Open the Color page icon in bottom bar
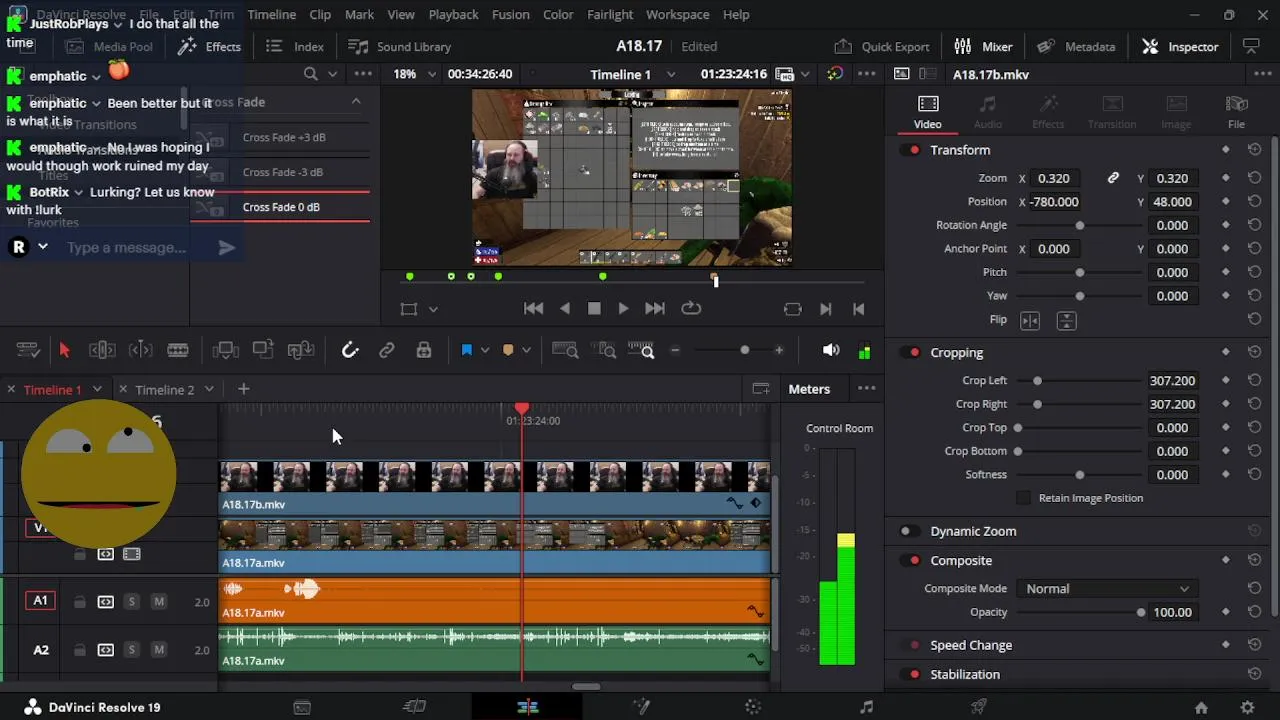Viewport: 1280px width, 720px height. tap(753, 707)
